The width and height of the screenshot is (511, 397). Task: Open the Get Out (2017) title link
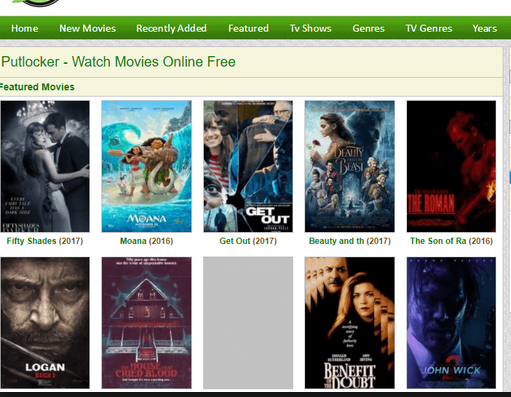(x=248, y=241)
